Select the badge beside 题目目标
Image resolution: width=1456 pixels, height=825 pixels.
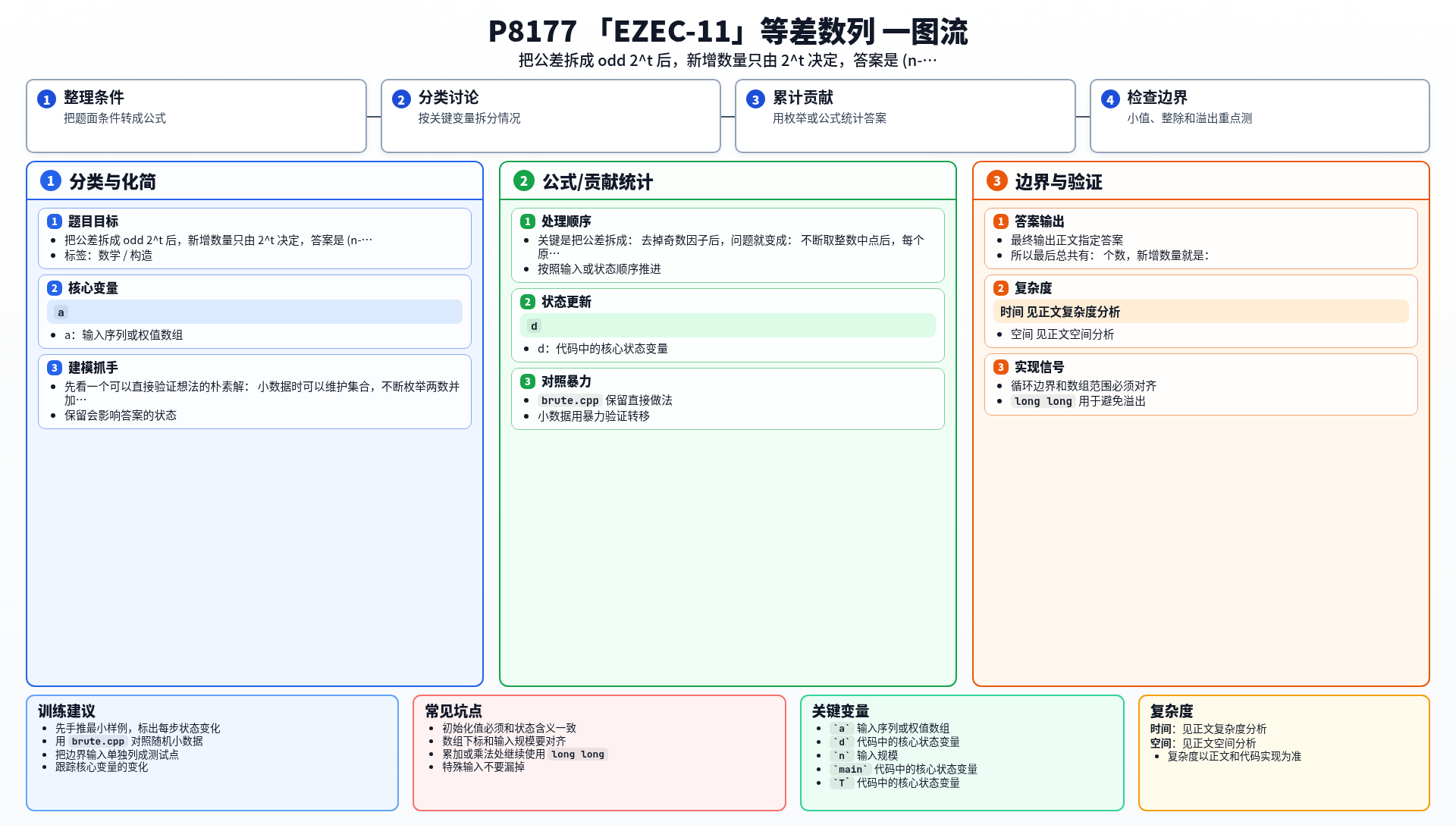click(55, 221)
